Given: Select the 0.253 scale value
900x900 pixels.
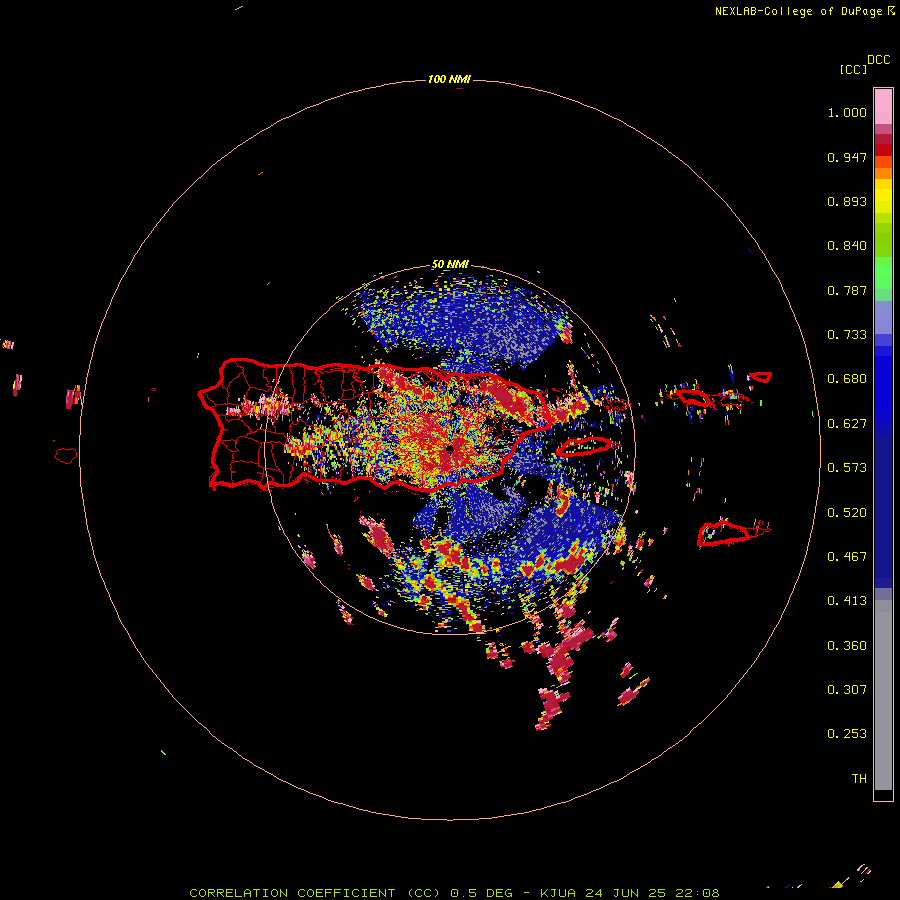Looking at the screenshot, I should pyautogui.click(x=847, y=734).
